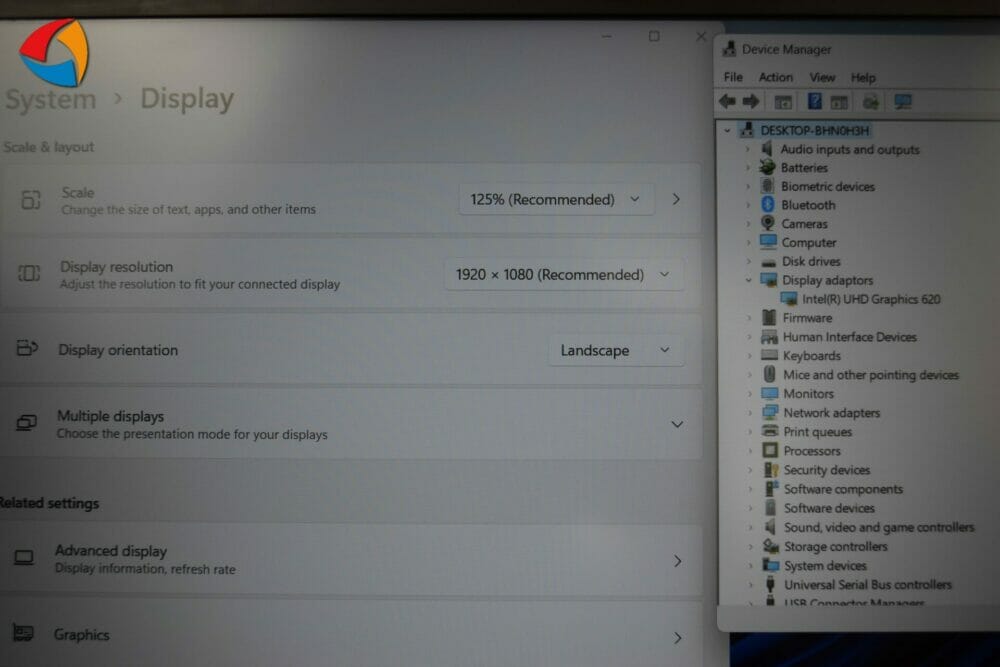The image size is (1000, 667).
Task: Select the DESKTOP-BHN0H3H computer name
Action: coord(814,130)
